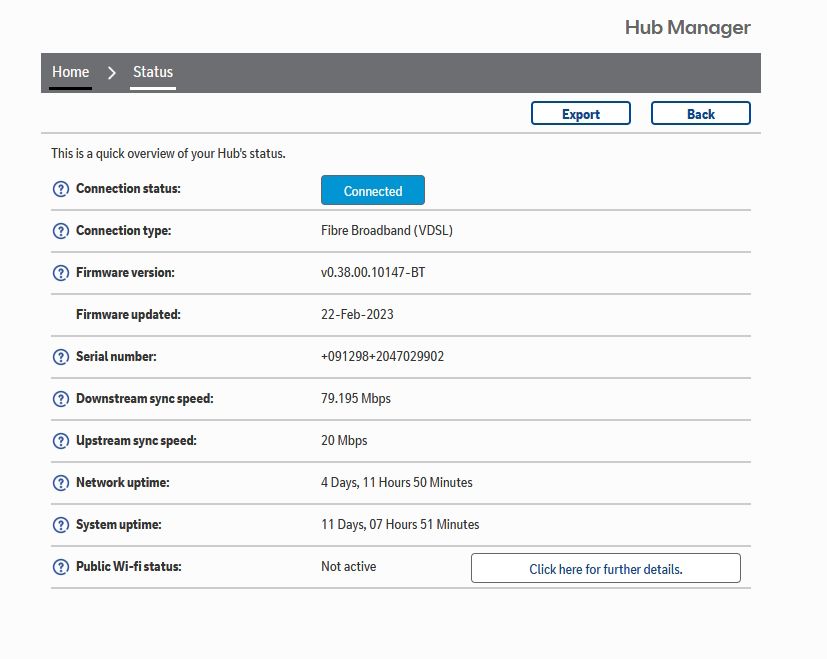Click the Network uptime help icon

click(x=60, y=483)
